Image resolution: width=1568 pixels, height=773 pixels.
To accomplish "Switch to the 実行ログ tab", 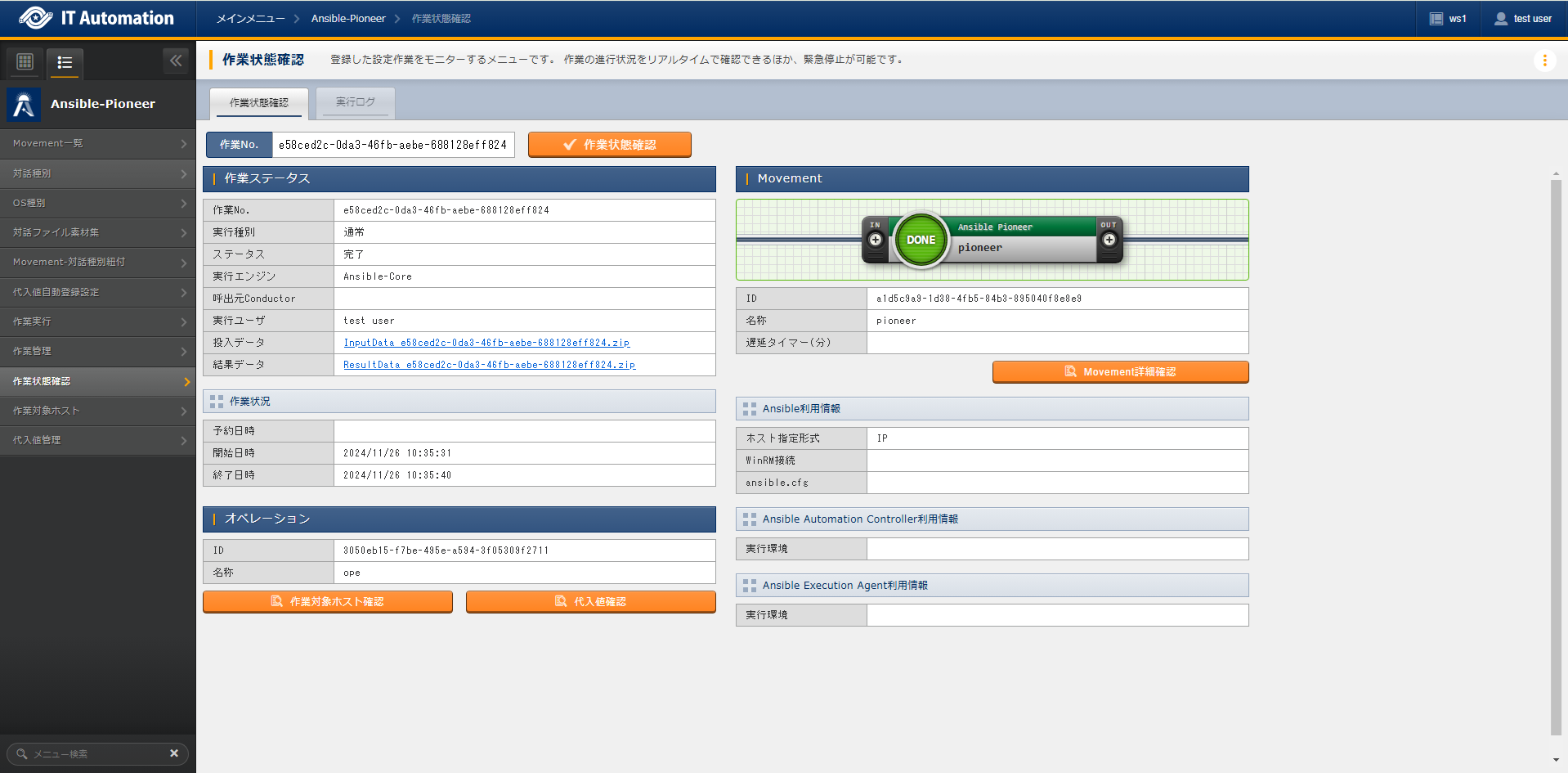I will (356, 102).
